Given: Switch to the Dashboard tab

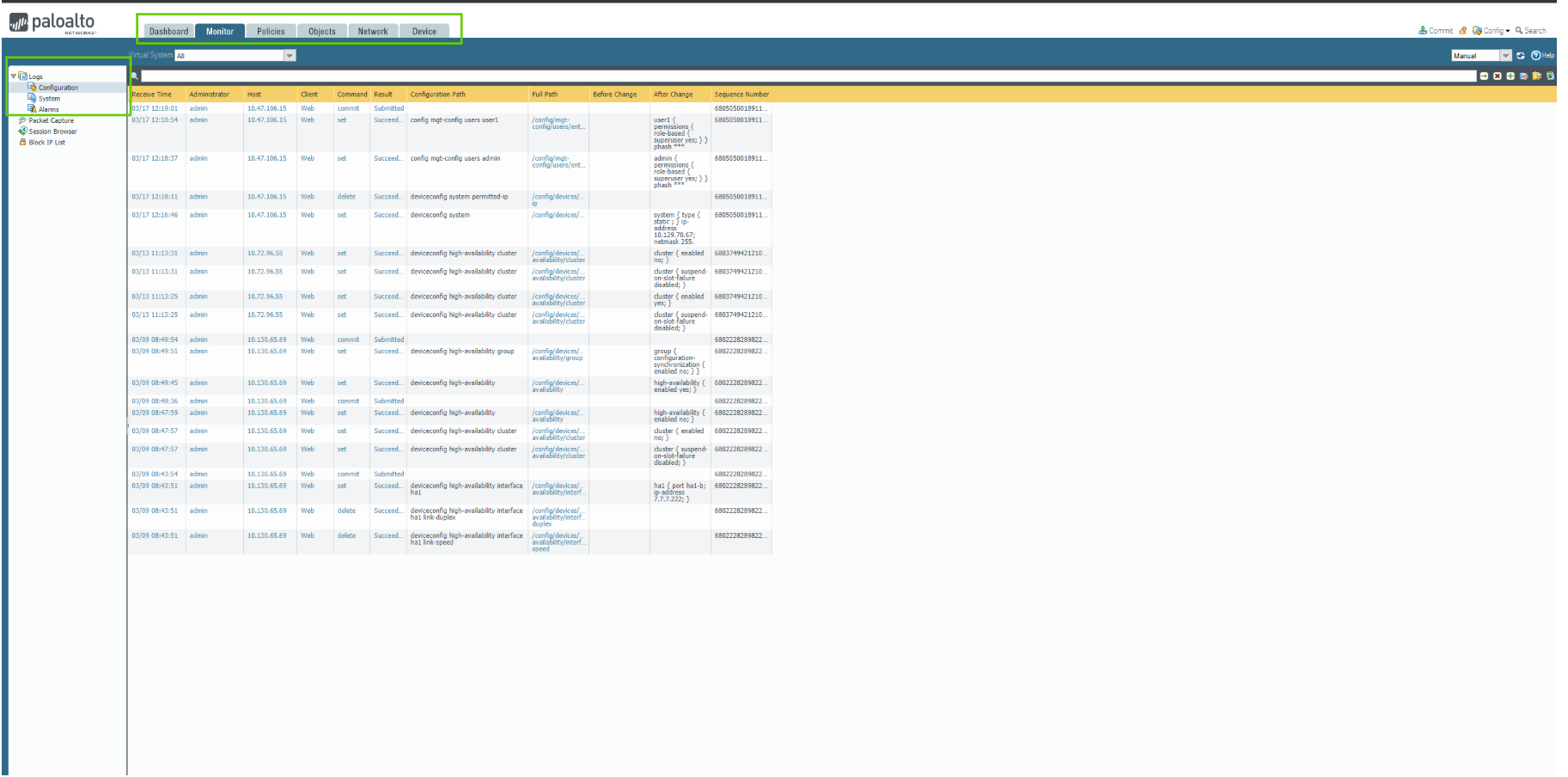Looking at the screenshot, I should tap(168, 32).
